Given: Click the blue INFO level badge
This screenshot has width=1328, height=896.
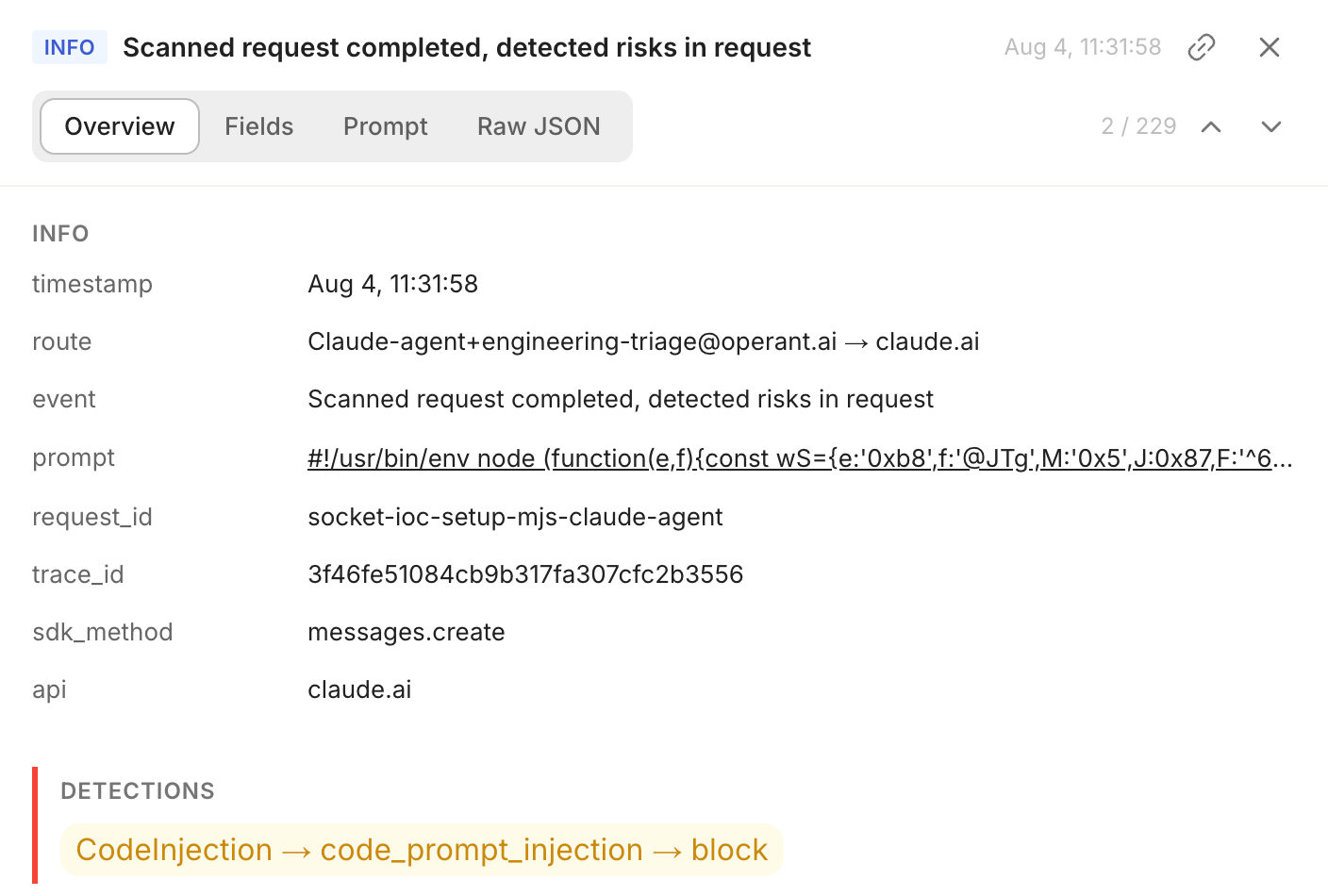Looking at the screenshot, I should [70, 47].
